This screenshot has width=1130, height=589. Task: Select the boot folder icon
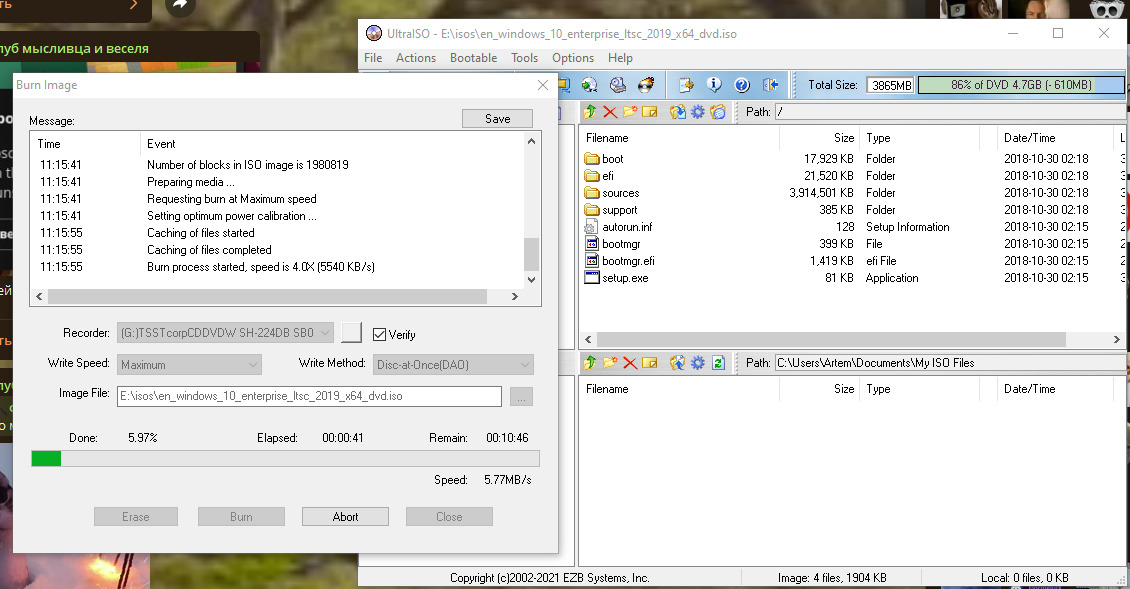592,159
